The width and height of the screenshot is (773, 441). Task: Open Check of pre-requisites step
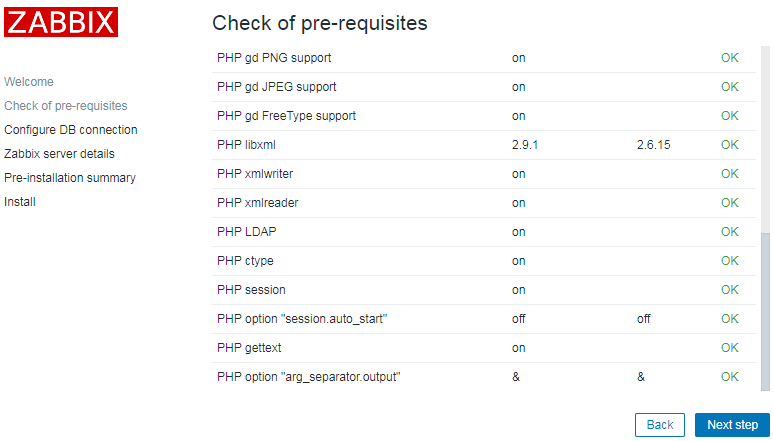(66, 106)
